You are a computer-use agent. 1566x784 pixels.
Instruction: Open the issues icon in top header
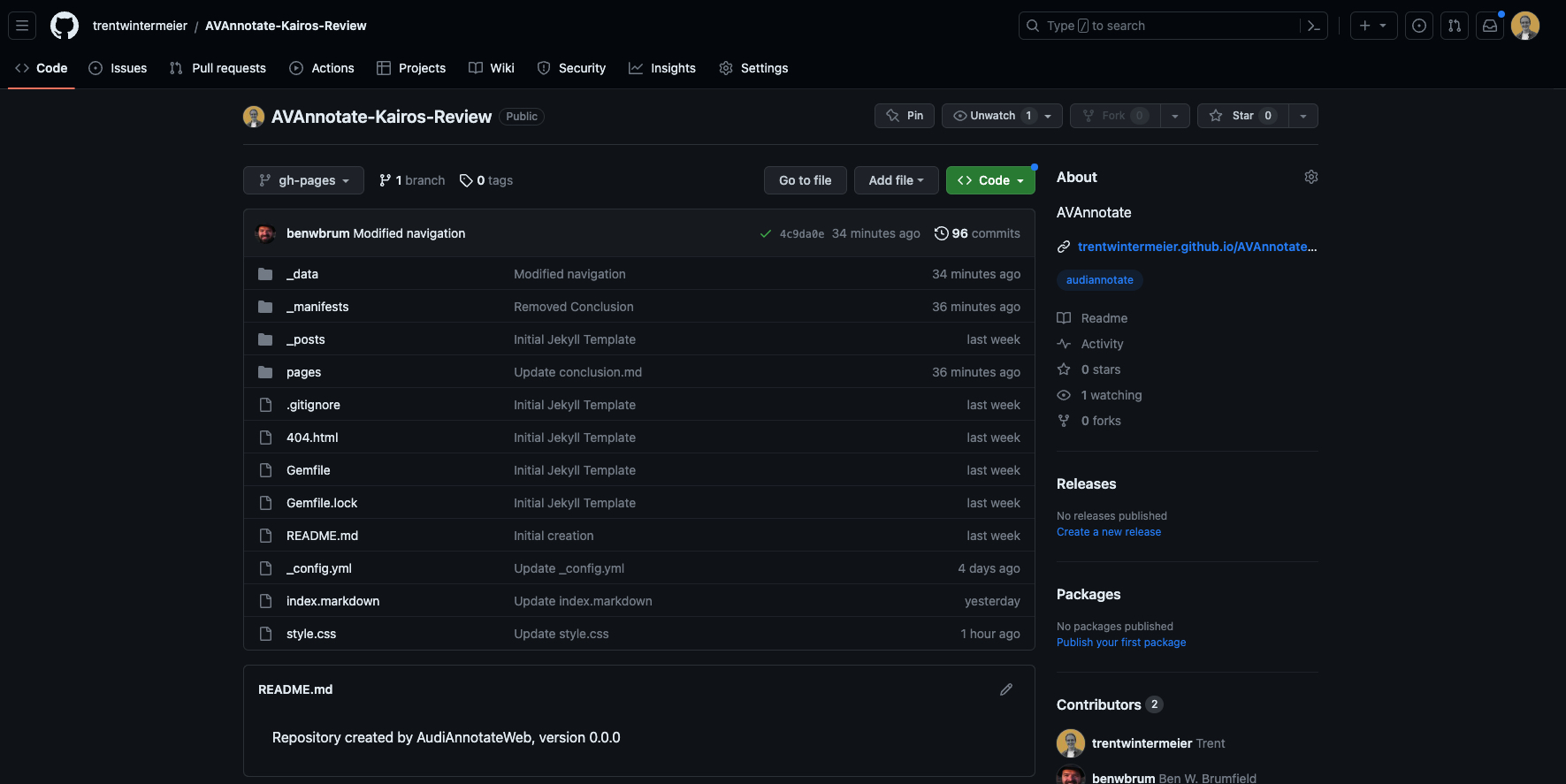(1419, 26)
